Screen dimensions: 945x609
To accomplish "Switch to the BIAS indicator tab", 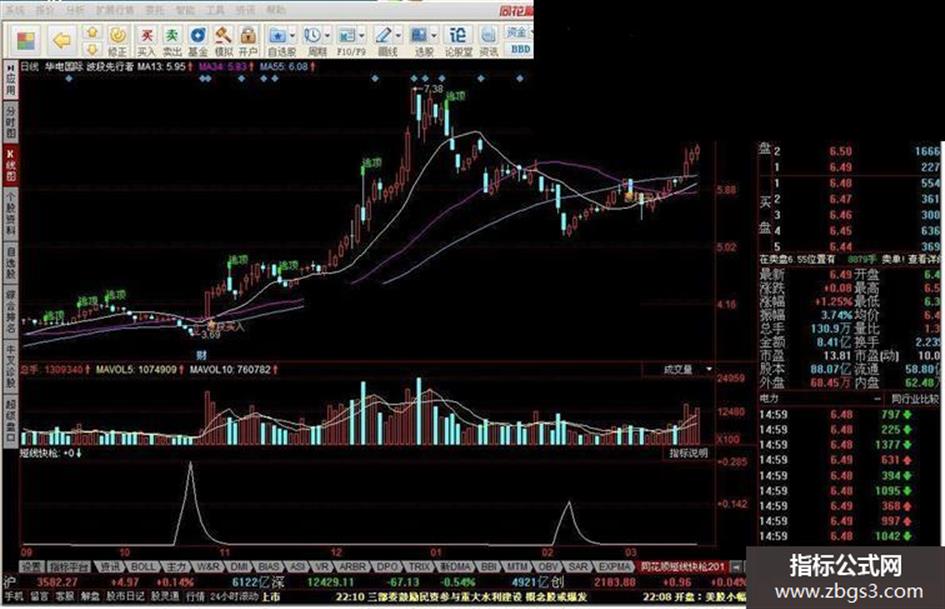I will tap(269, 567).
